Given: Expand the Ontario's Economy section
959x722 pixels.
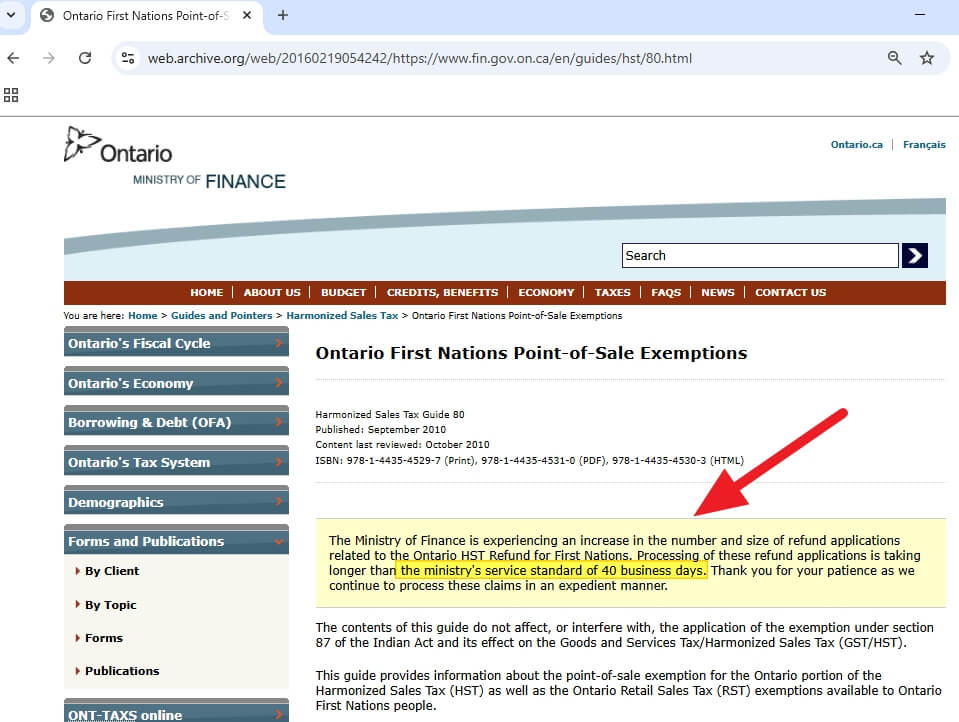Looking at the screenshot, I should click(176, 383).
